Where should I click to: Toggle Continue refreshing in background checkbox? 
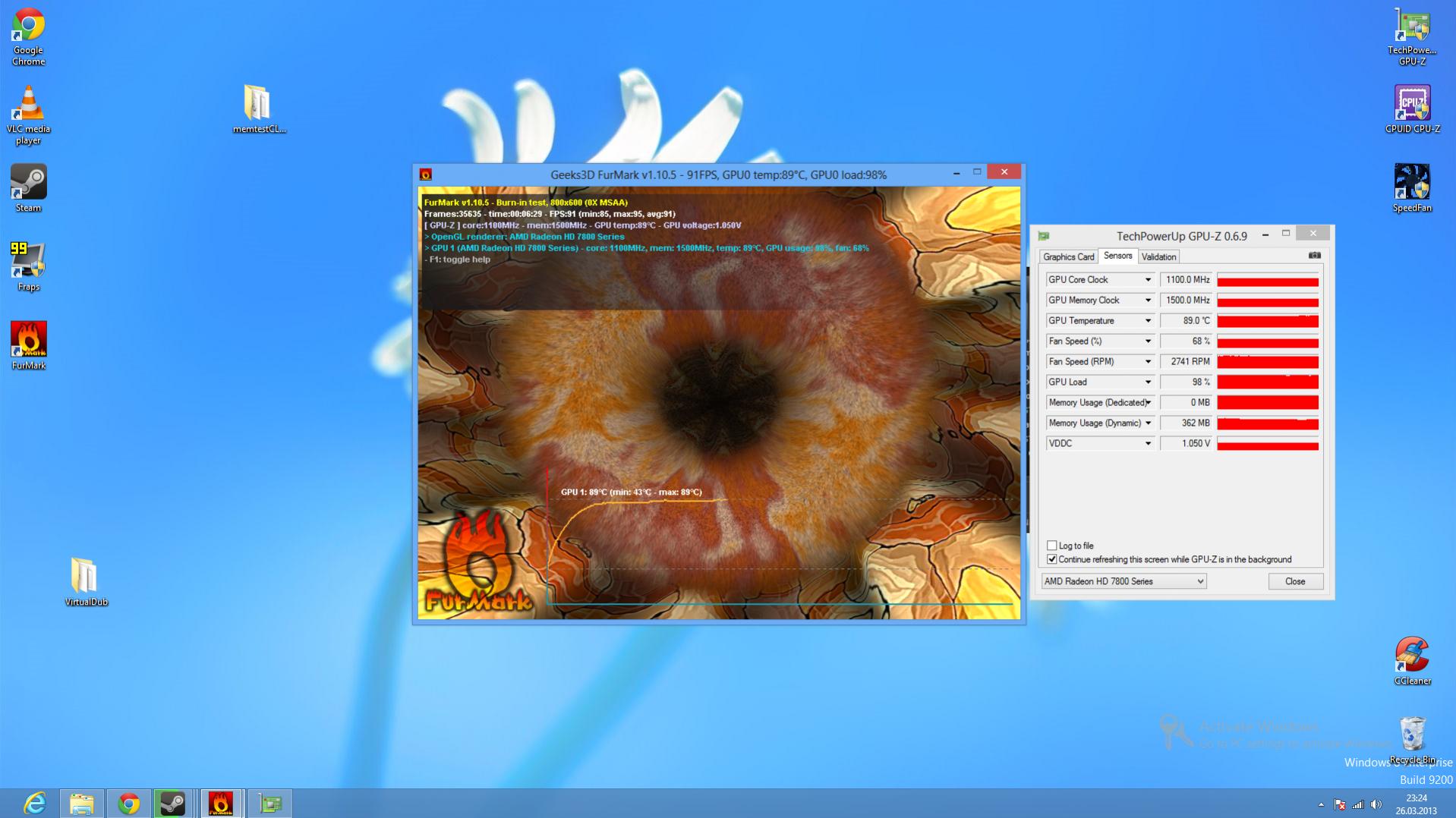point(1052,559)
